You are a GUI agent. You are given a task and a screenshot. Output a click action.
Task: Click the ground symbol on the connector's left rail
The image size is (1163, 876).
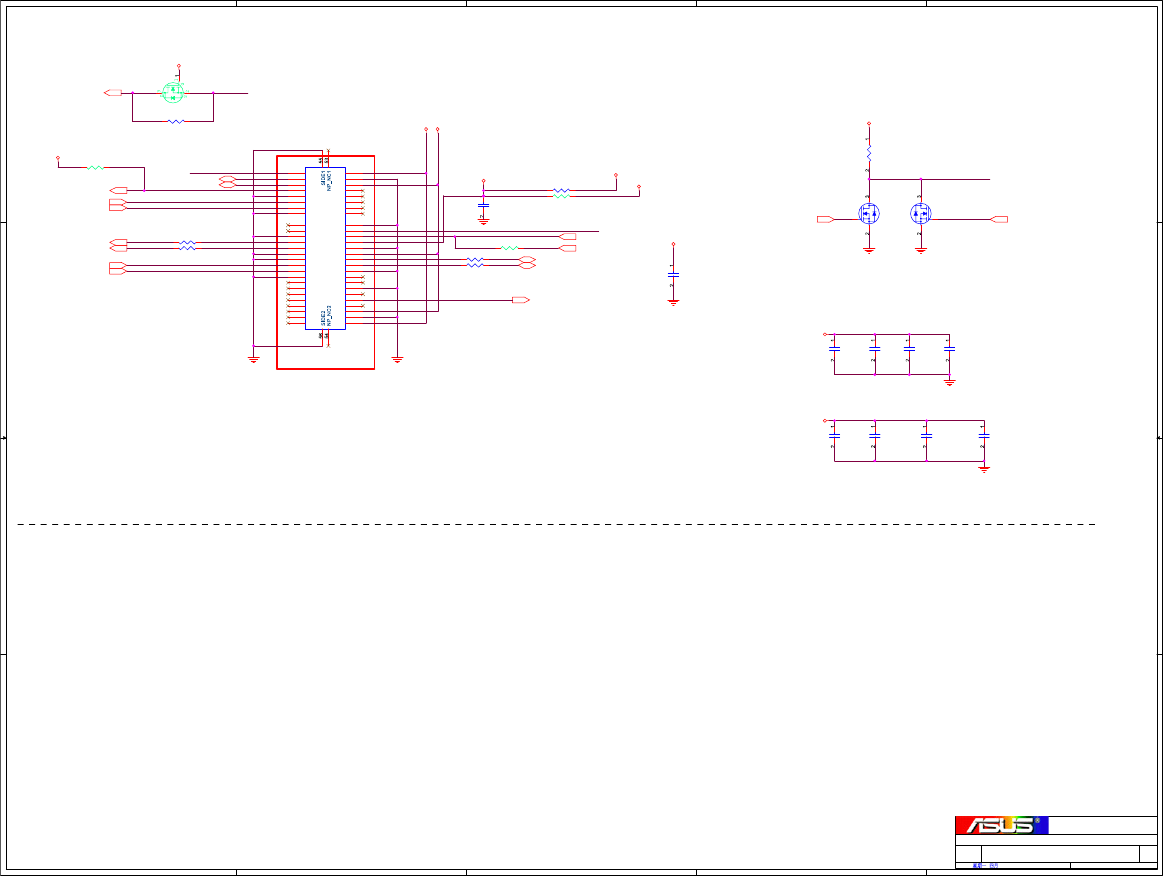tap(254, 360)
